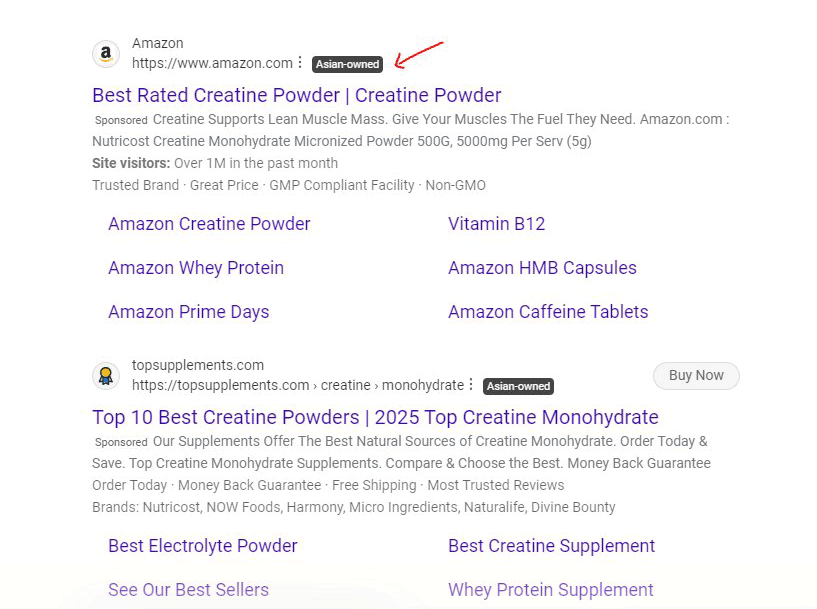817x609 pixels.
Task: Go to Amazon Creatine Powder sitelink
Action: pyautogui.click(x=209, y=224)
